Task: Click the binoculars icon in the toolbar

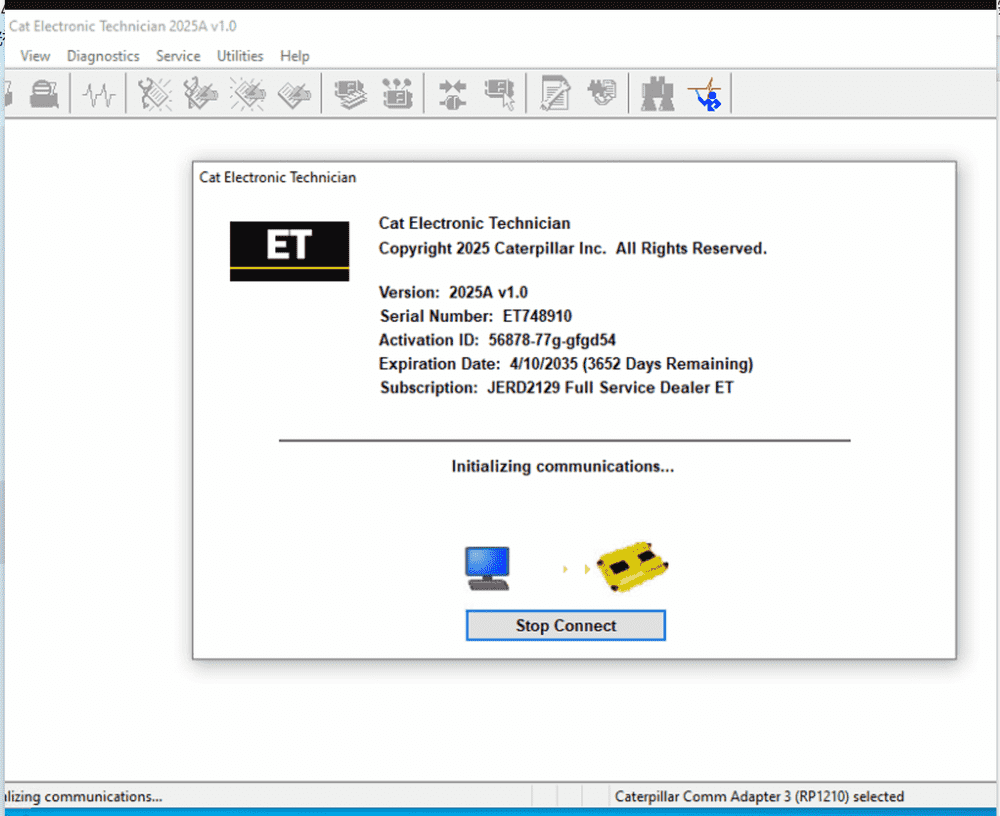Action: 657,95
